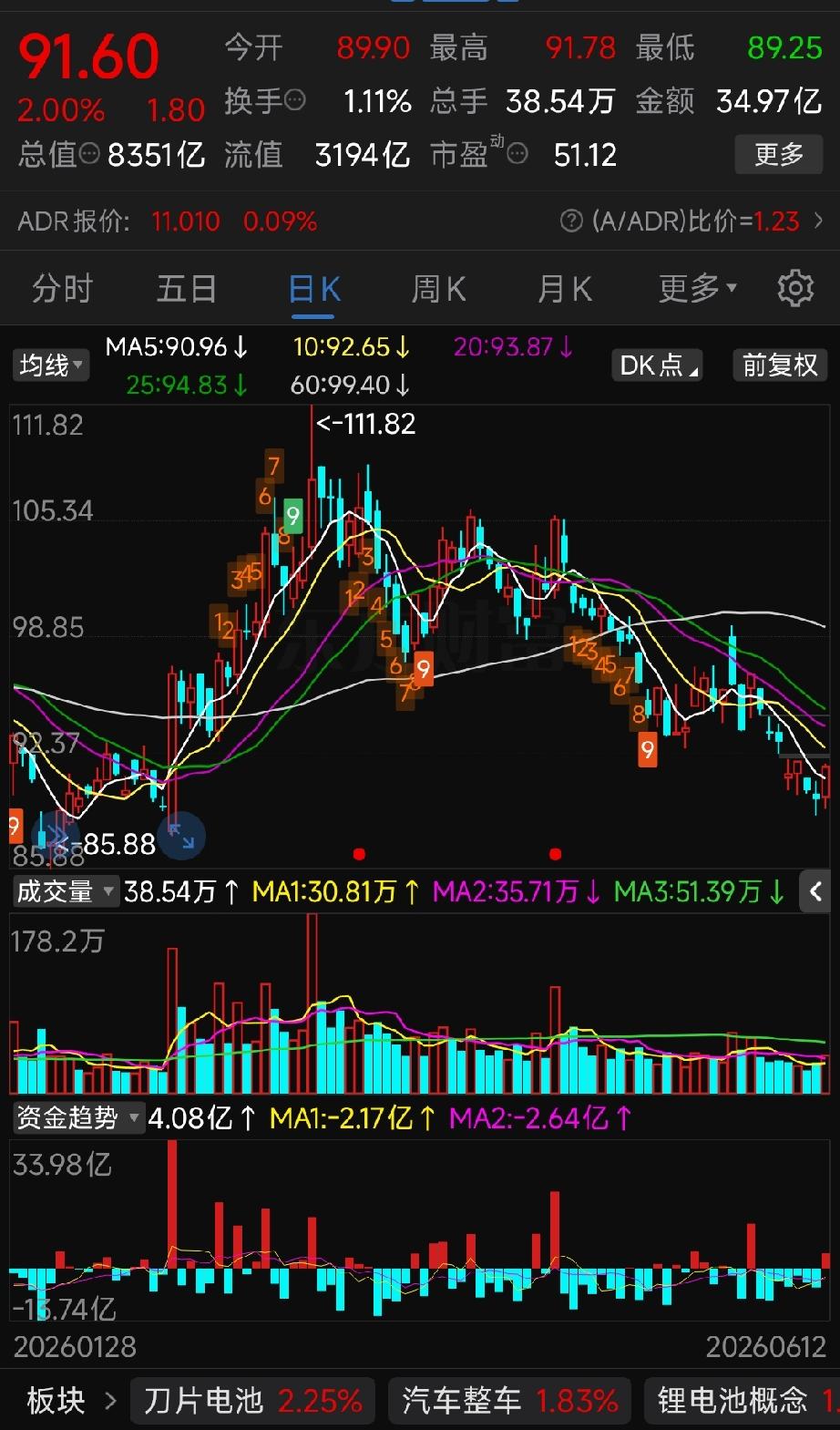Collapse indicator panel with left chevron
840x1430 pixels.
(815, 890)
